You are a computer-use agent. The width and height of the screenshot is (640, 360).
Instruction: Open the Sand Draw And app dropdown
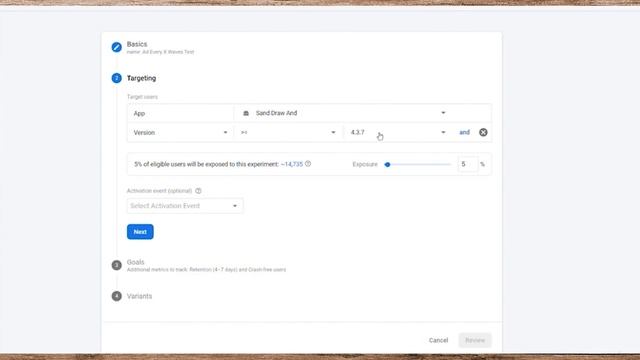344,113
